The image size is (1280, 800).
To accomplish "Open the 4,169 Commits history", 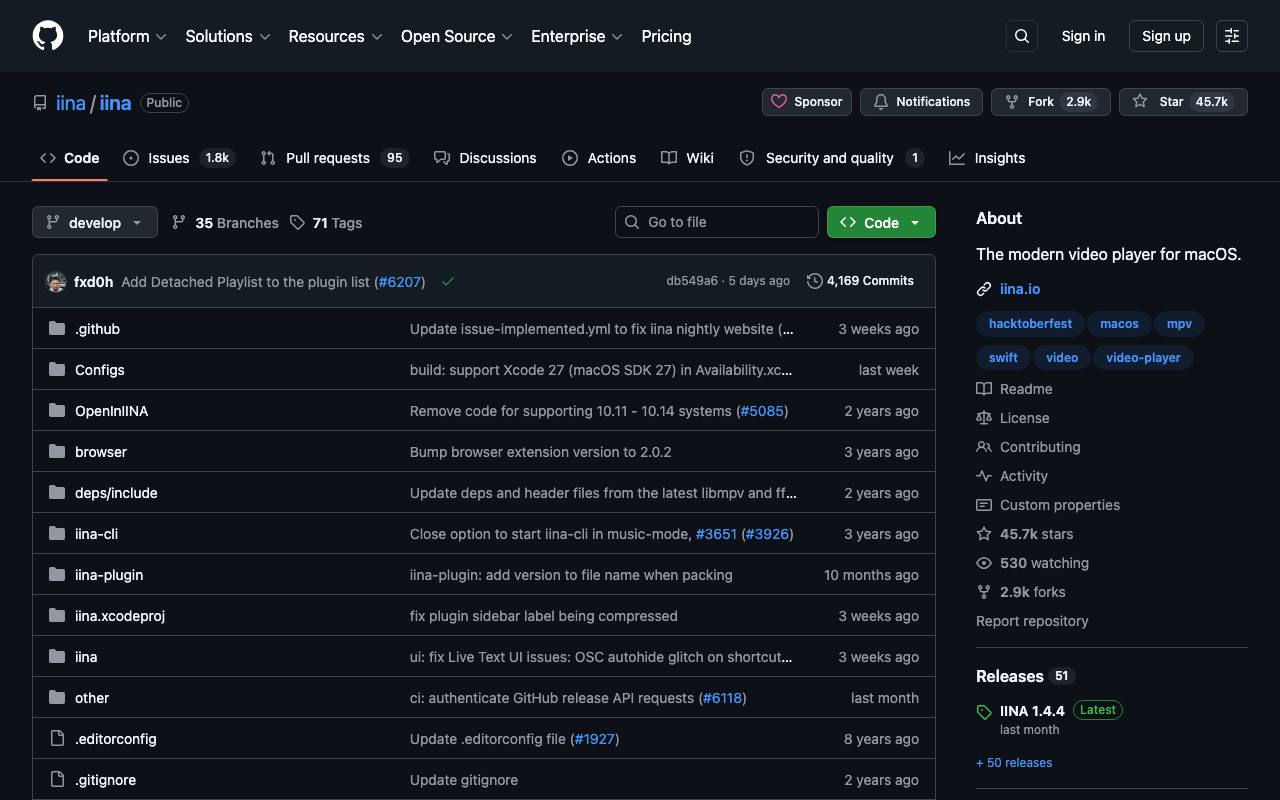I will [x=861, y=281].
